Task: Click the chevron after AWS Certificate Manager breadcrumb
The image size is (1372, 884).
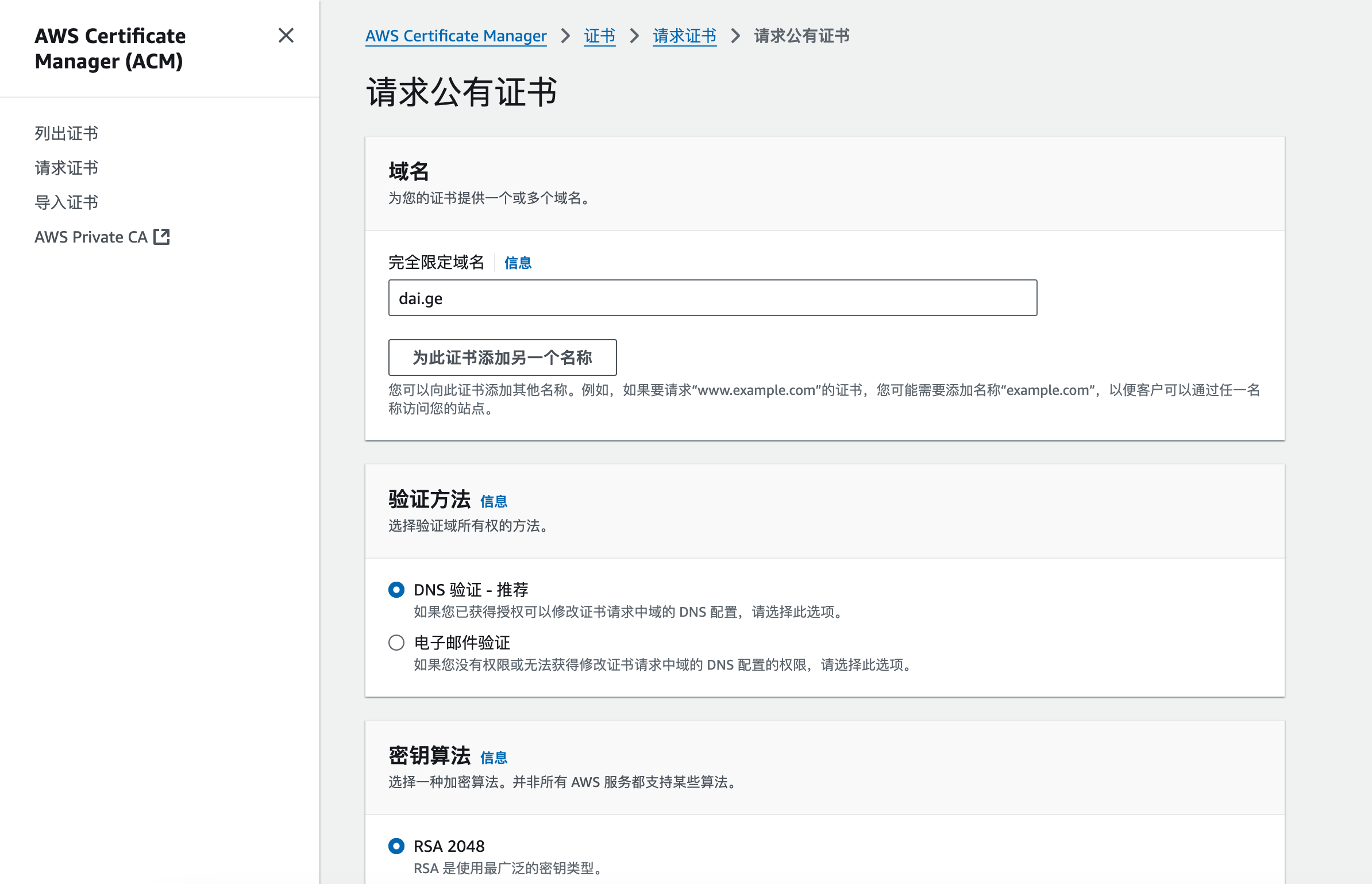Action: [x=566, y=36]
